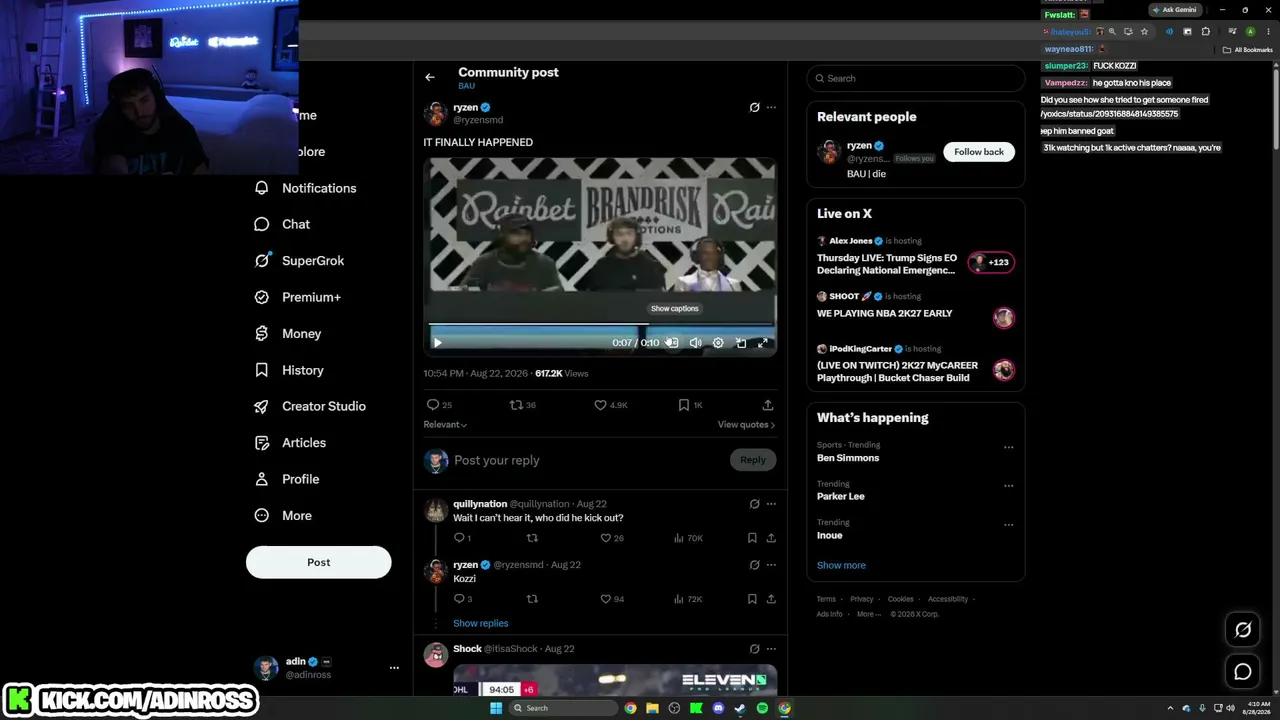Open adinross account options menu
This screenshot has width=1280, height=720.
tap(394, 667)
